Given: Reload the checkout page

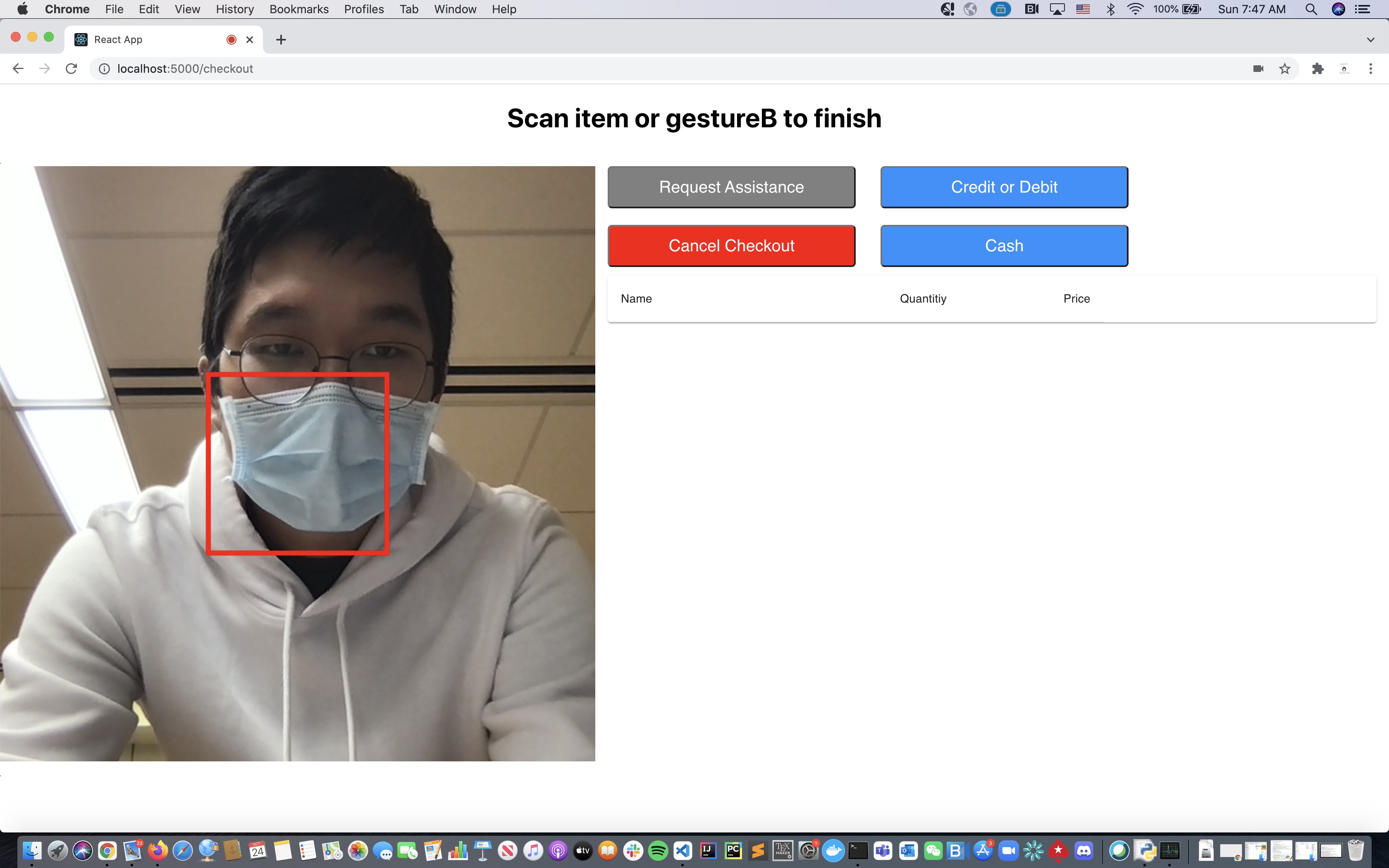Looking at the screenshot, I should (71, 69).
